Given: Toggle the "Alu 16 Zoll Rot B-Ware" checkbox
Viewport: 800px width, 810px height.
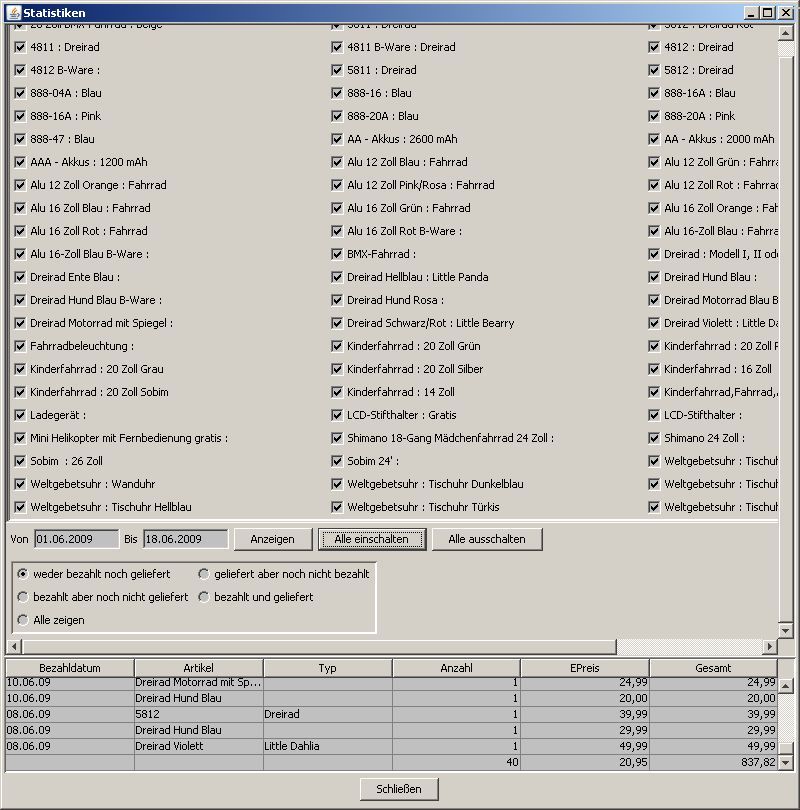Looking at the screenshot, I should click(x=337, y=231).
